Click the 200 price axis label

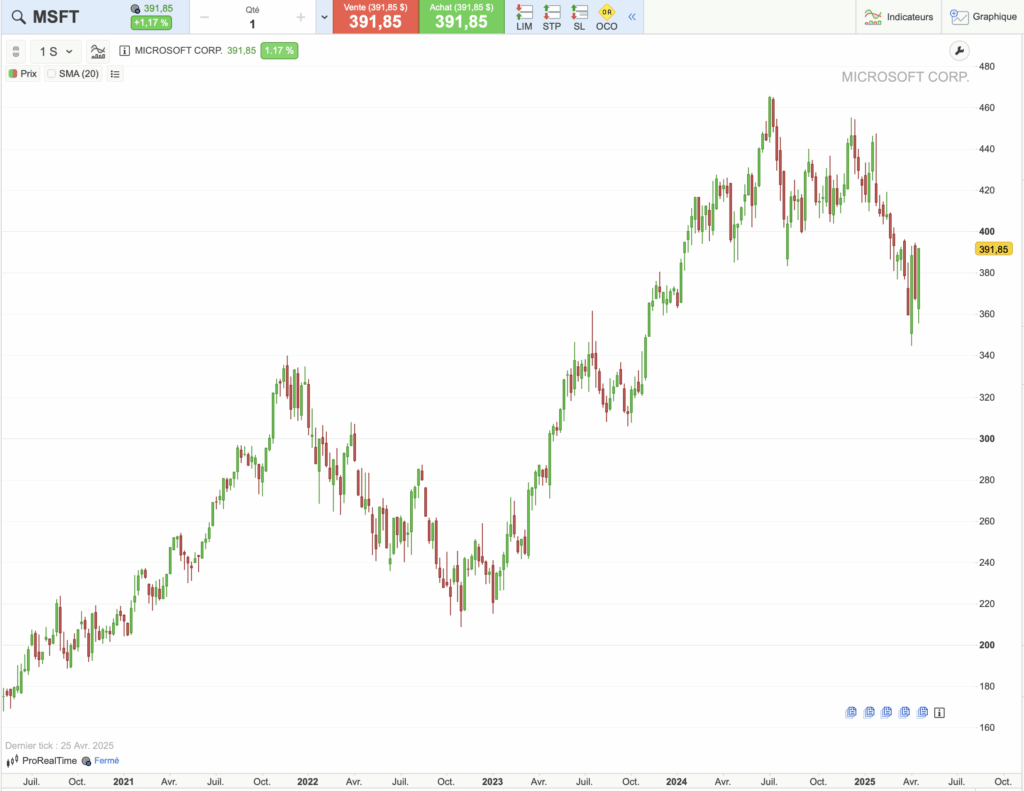click(987, 645)
